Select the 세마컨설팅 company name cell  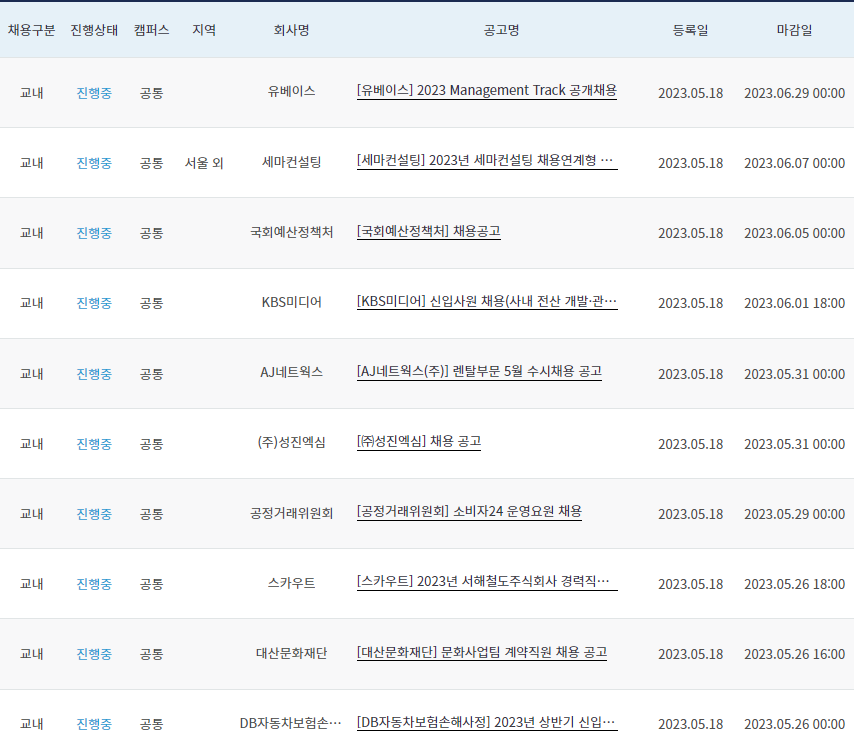pyautogui.click(x=291, y=162)
